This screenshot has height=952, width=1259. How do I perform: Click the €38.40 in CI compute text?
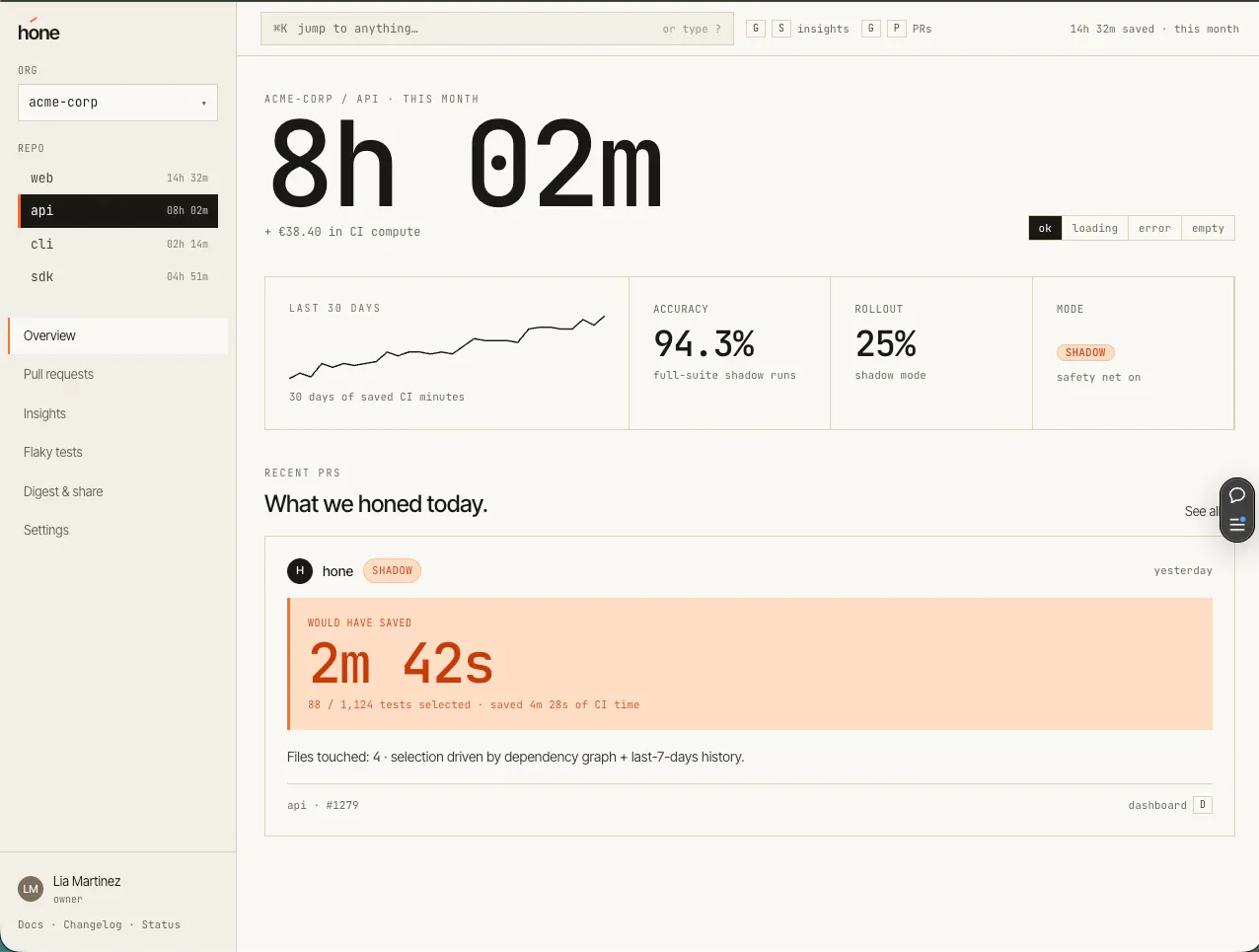point(342,232)
